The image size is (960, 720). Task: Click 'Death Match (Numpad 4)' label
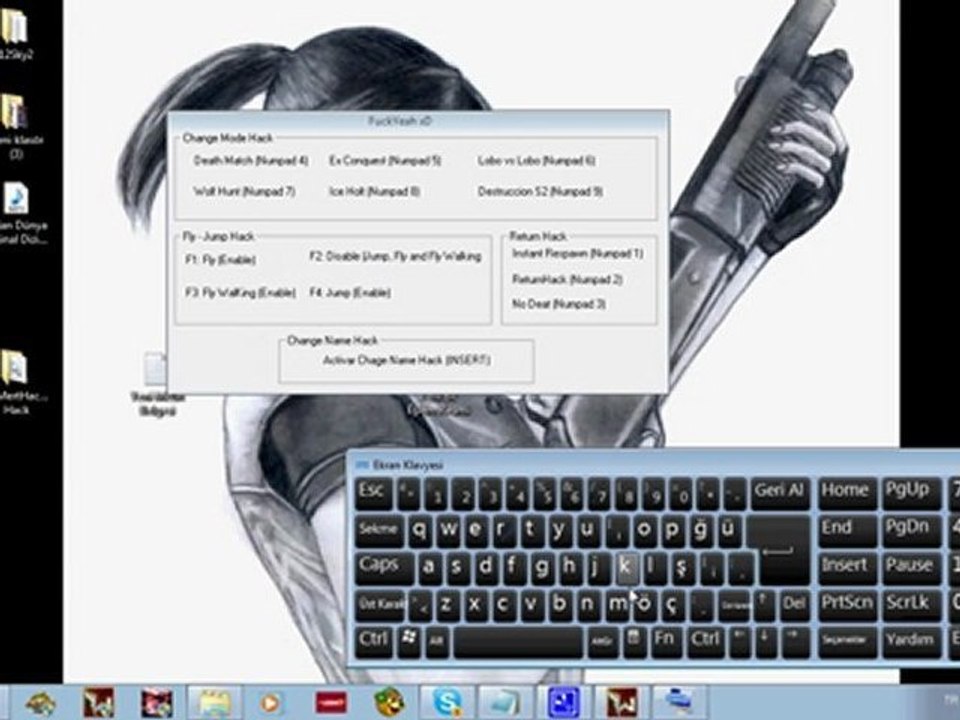(251, 161)
